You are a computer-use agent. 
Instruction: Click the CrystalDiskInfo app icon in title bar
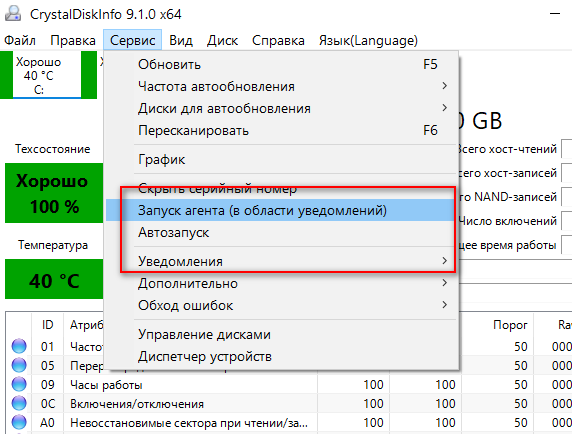click(13, 13)
